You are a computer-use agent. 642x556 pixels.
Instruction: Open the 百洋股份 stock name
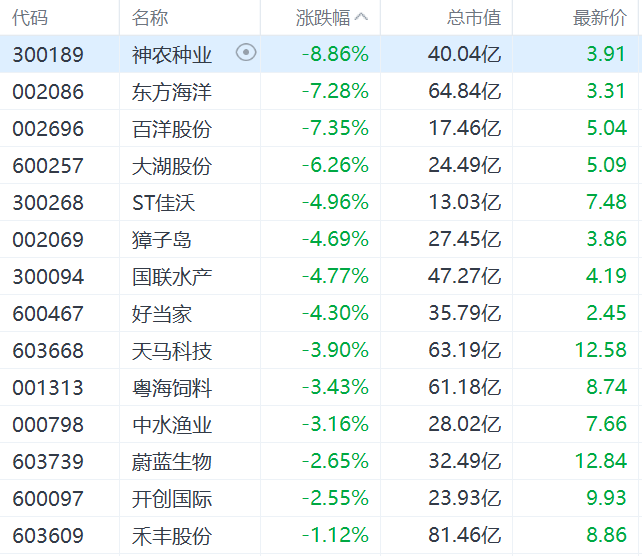(x=172, y=129)
